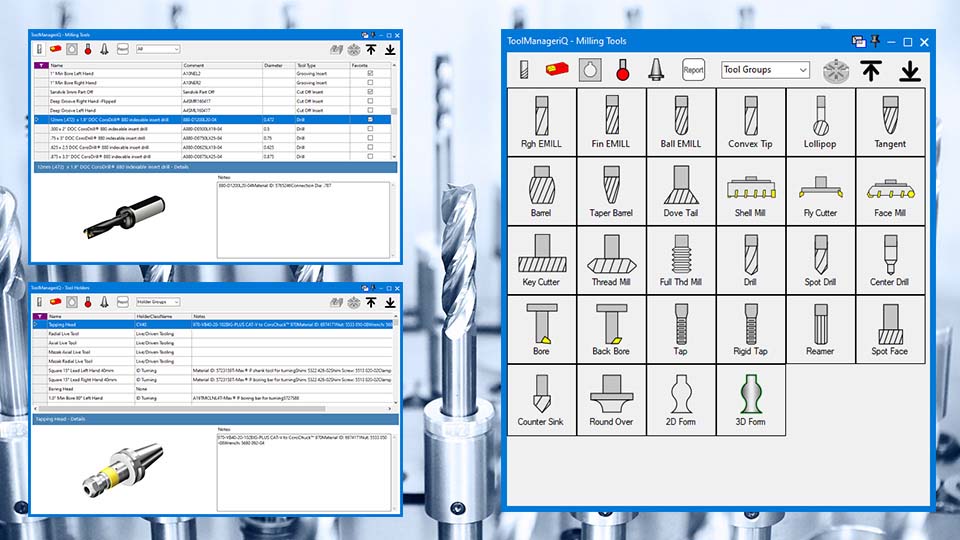Select the 2D Form tool icon
This screenshot has width=960, height=540.
[681, 400]
